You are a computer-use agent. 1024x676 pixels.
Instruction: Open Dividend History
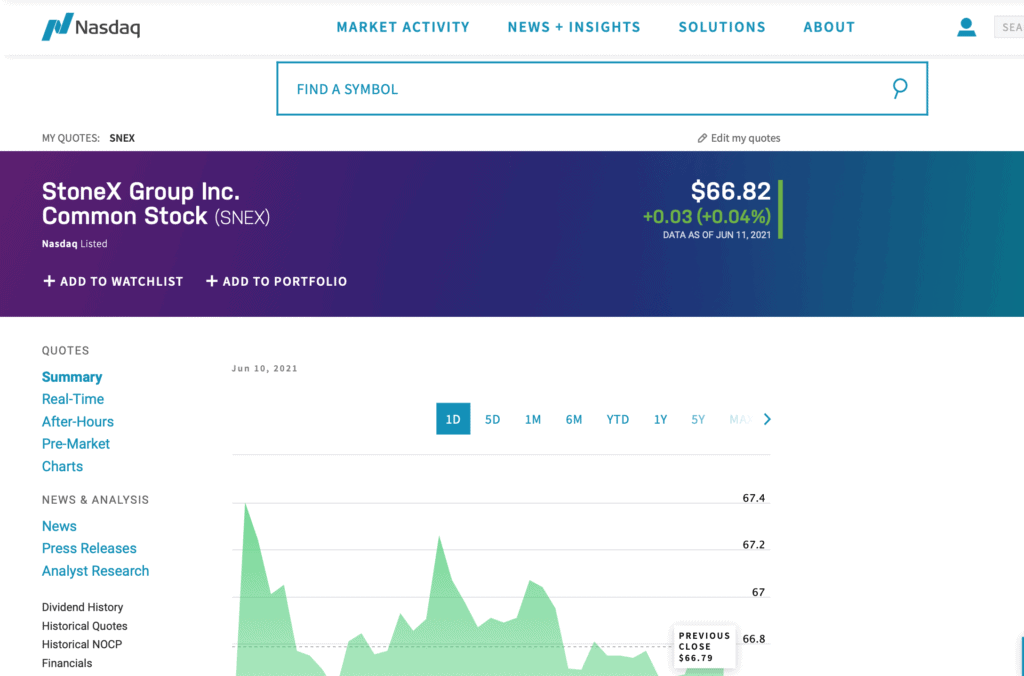click(82, 607)
